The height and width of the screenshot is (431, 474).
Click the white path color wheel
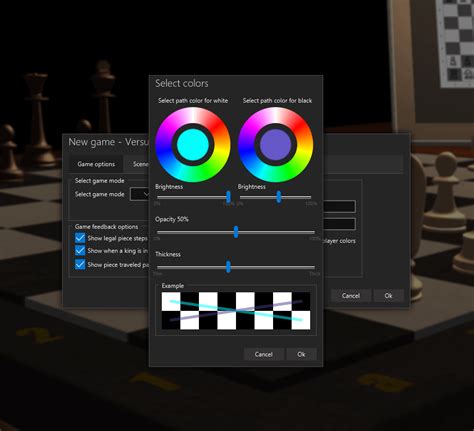(x=193, y=144)
